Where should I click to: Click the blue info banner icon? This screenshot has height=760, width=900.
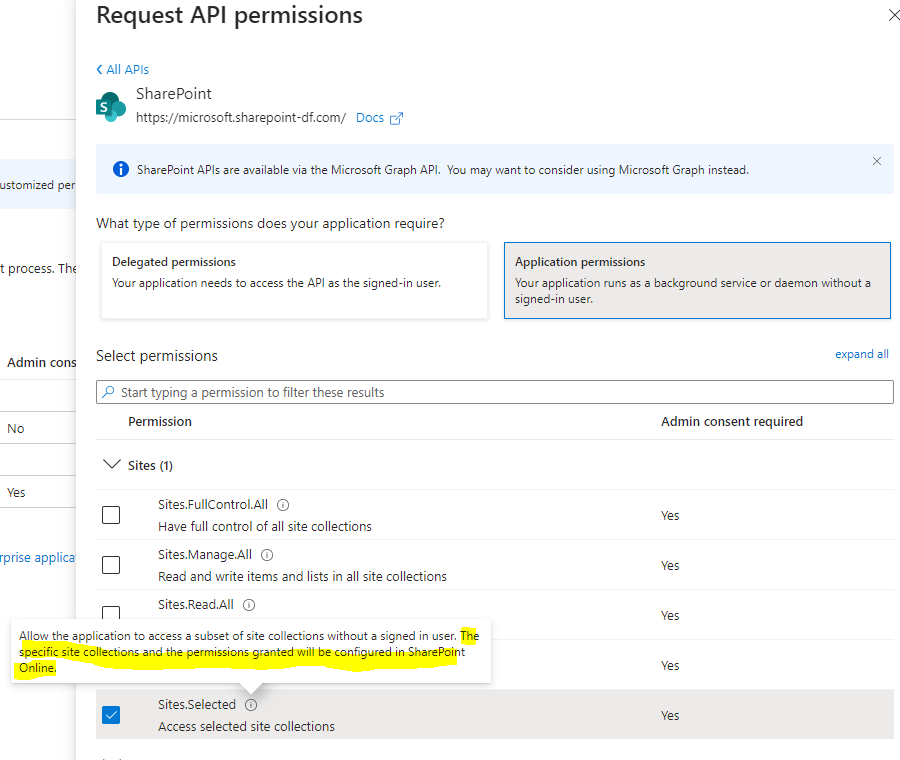121,169
